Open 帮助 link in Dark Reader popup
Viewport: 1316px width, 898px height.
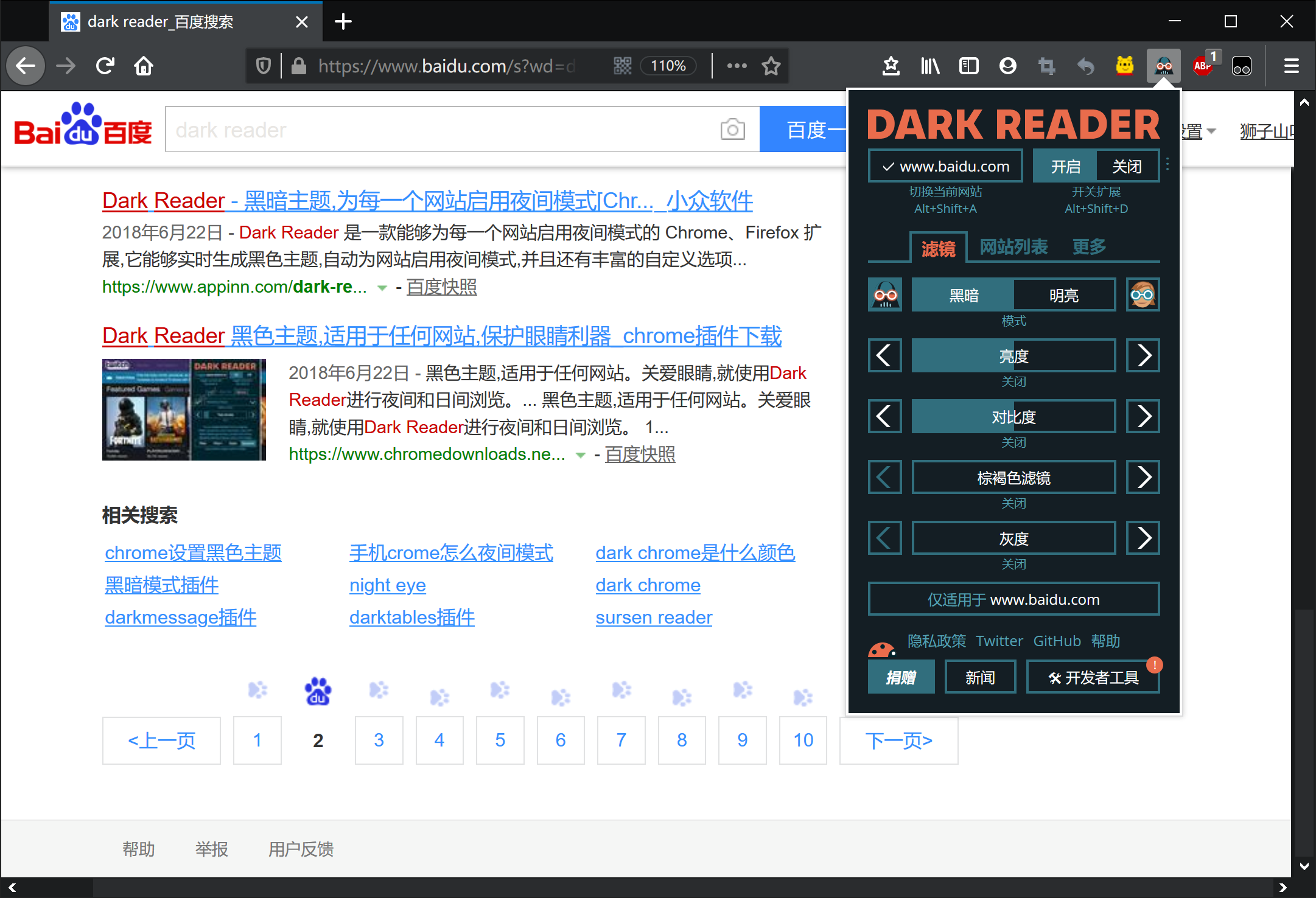point(1105,641)
